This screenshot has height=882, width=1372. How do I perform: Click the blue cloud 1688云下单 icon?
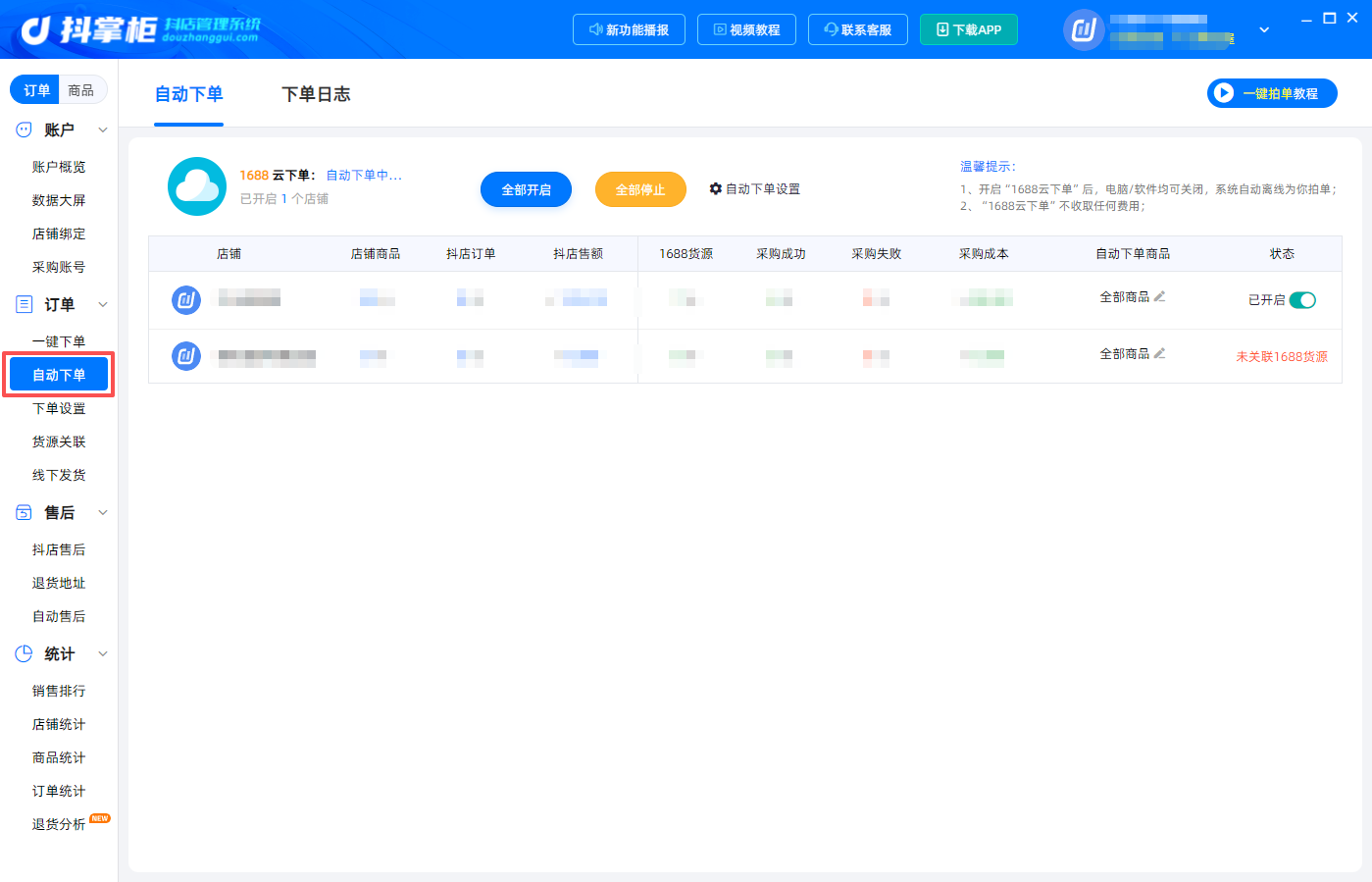point(197,186)
